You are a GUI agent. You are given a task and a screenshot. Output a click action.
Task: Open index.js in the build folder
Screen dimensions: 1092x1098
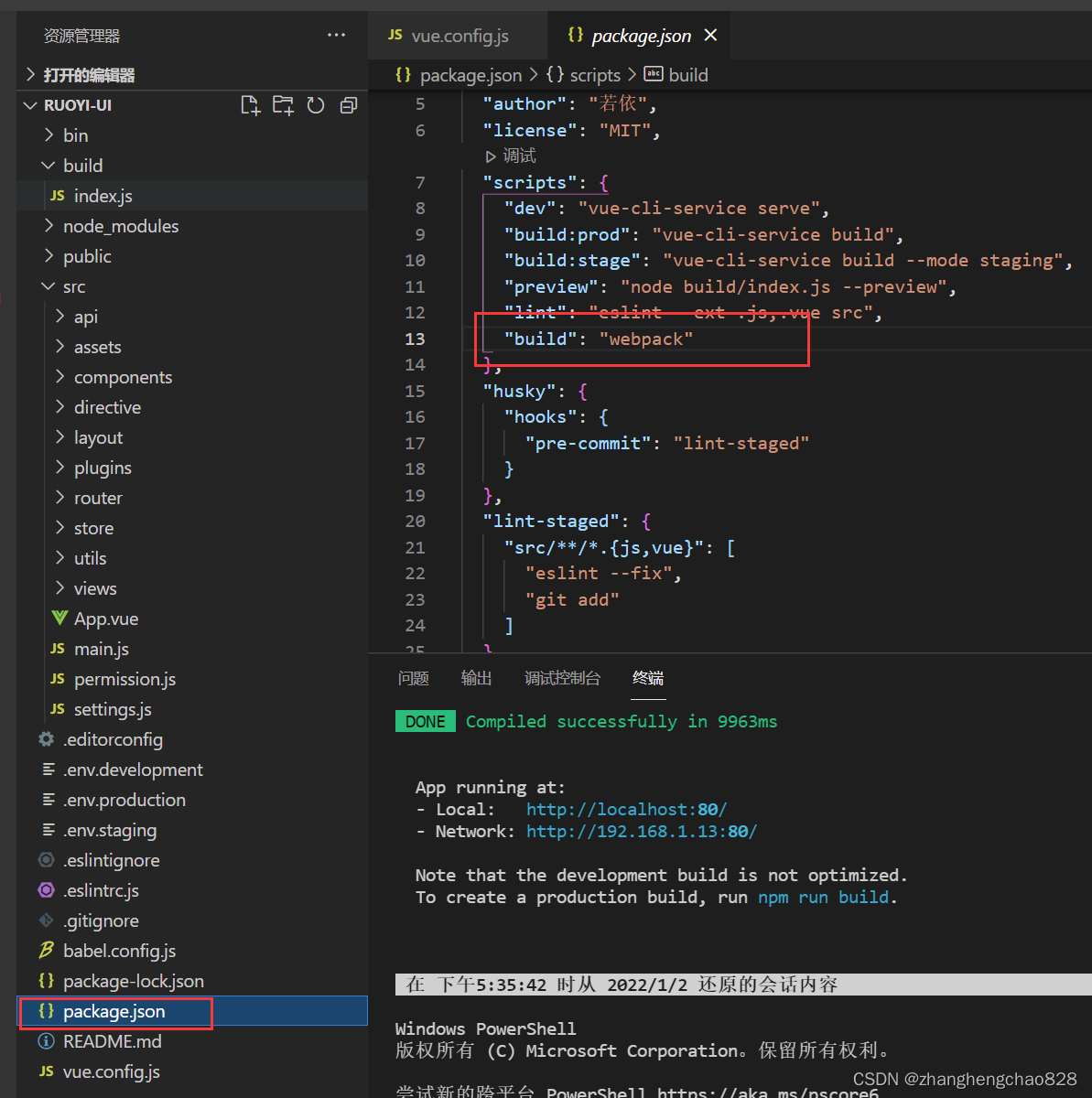(x=192, y=196)
